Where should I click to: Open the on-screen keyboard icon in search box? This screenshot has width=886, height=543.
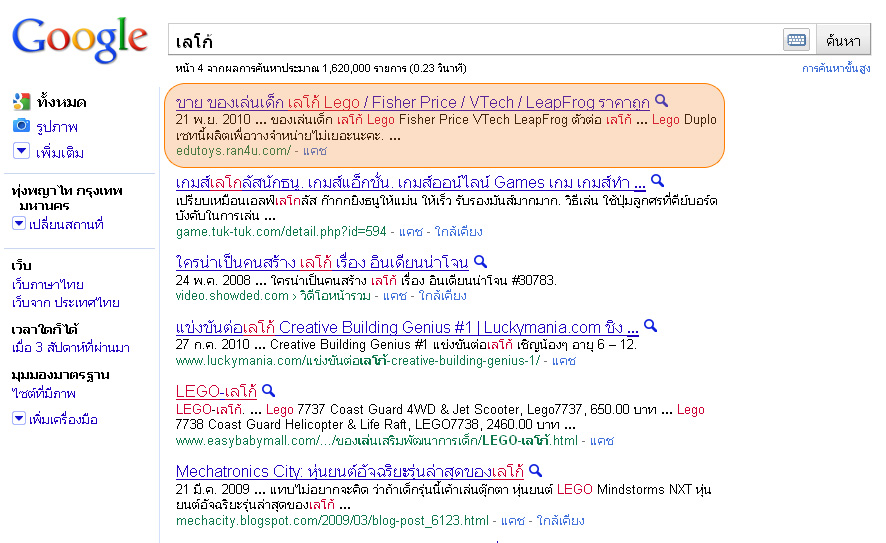(797, 40)
